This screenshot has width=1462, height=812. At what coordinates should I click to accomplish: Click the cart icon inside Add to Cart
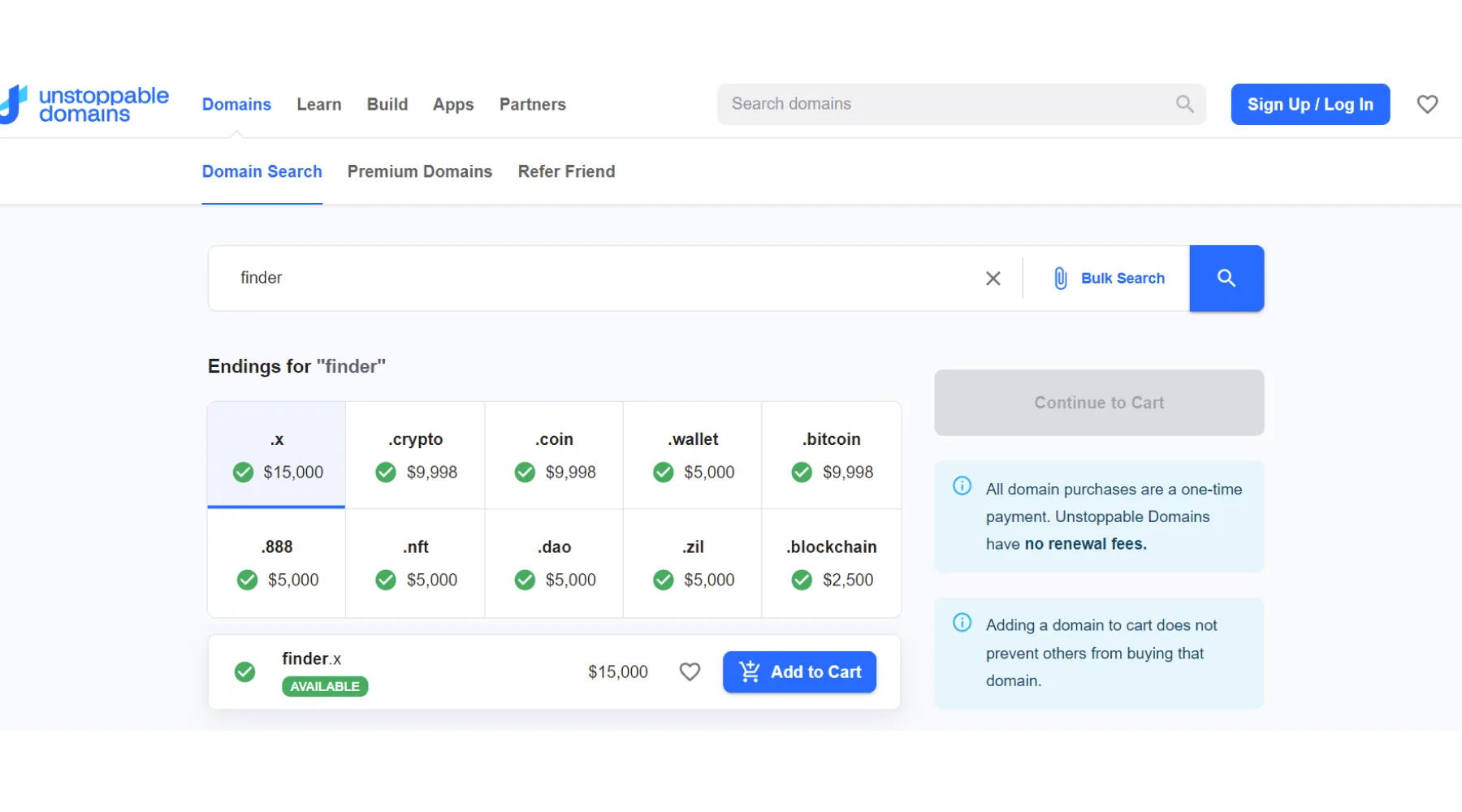coord(748,672)
